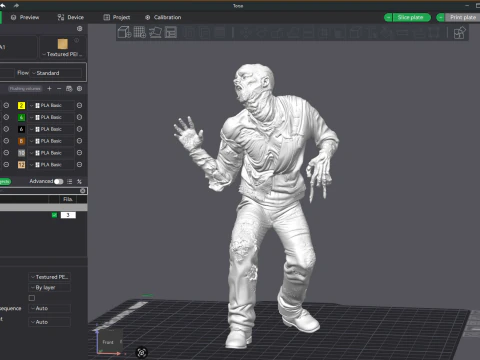The height and width of the screenshot is (360, 480).
Task: Click the AMS filament sync icon
Action: (69, 88)
